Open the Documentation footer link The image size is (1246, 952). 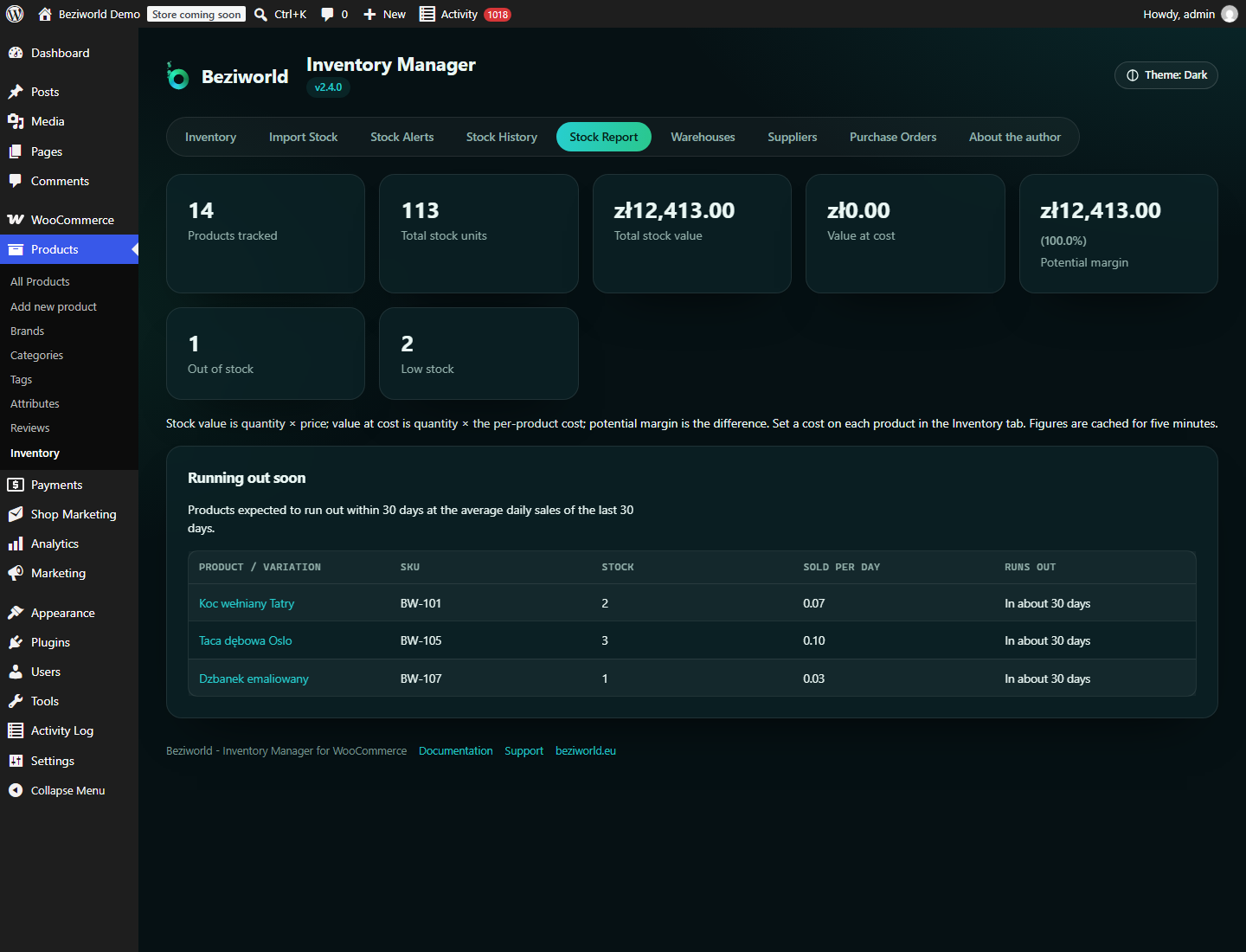coord(456,750)
